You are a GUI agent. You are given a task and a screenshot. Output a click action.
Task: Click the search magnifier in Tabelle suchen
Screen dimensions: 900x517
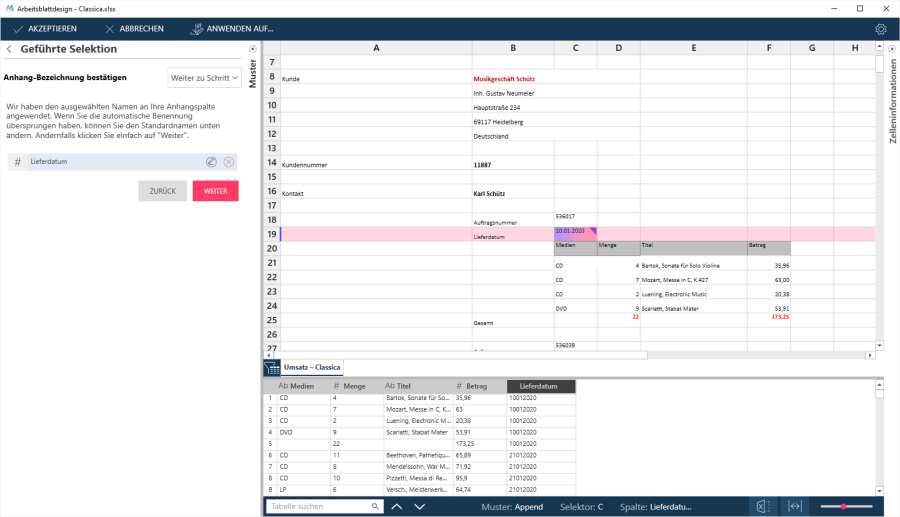[x=375, y=506]
